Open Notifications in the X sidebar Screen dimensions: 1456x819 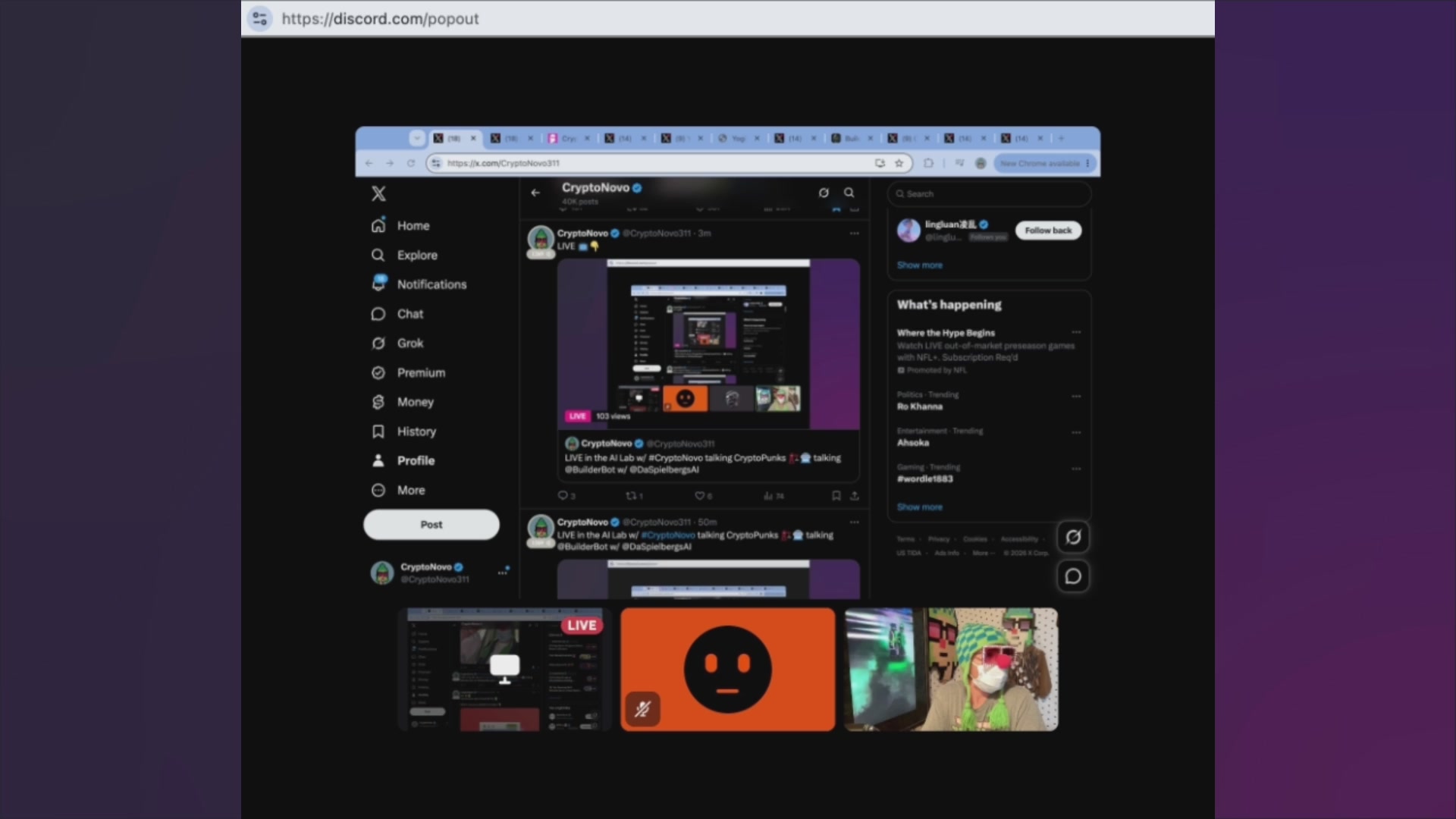coord(419,284)
